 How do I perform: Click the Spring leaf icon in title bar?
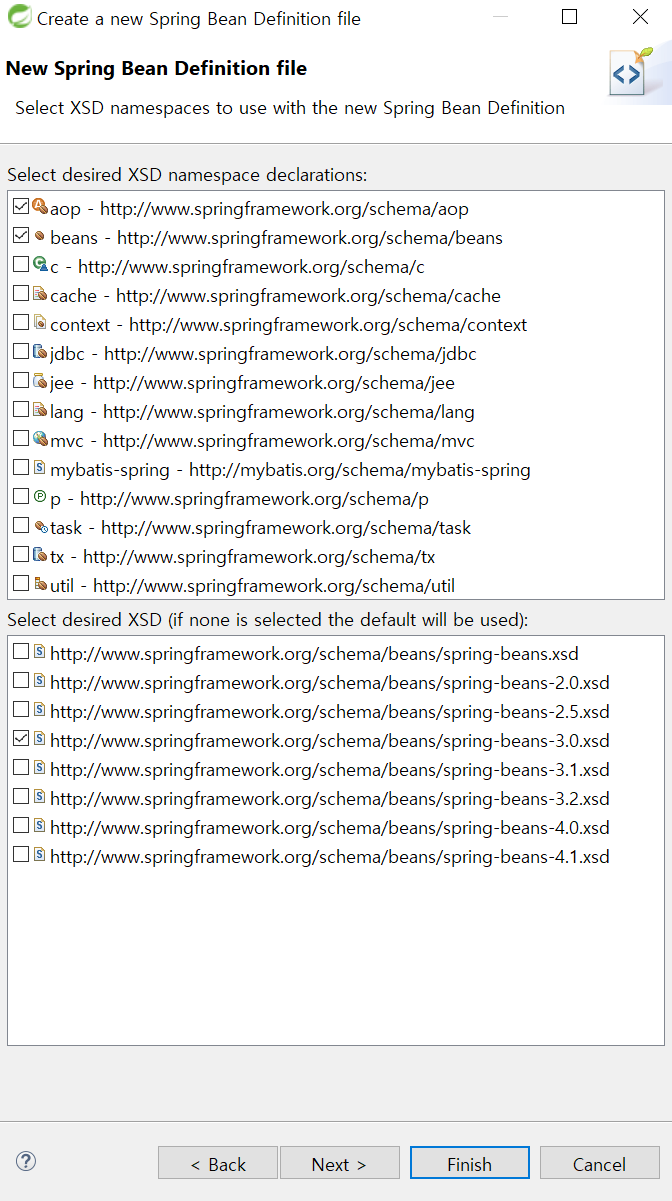(18, 18)
